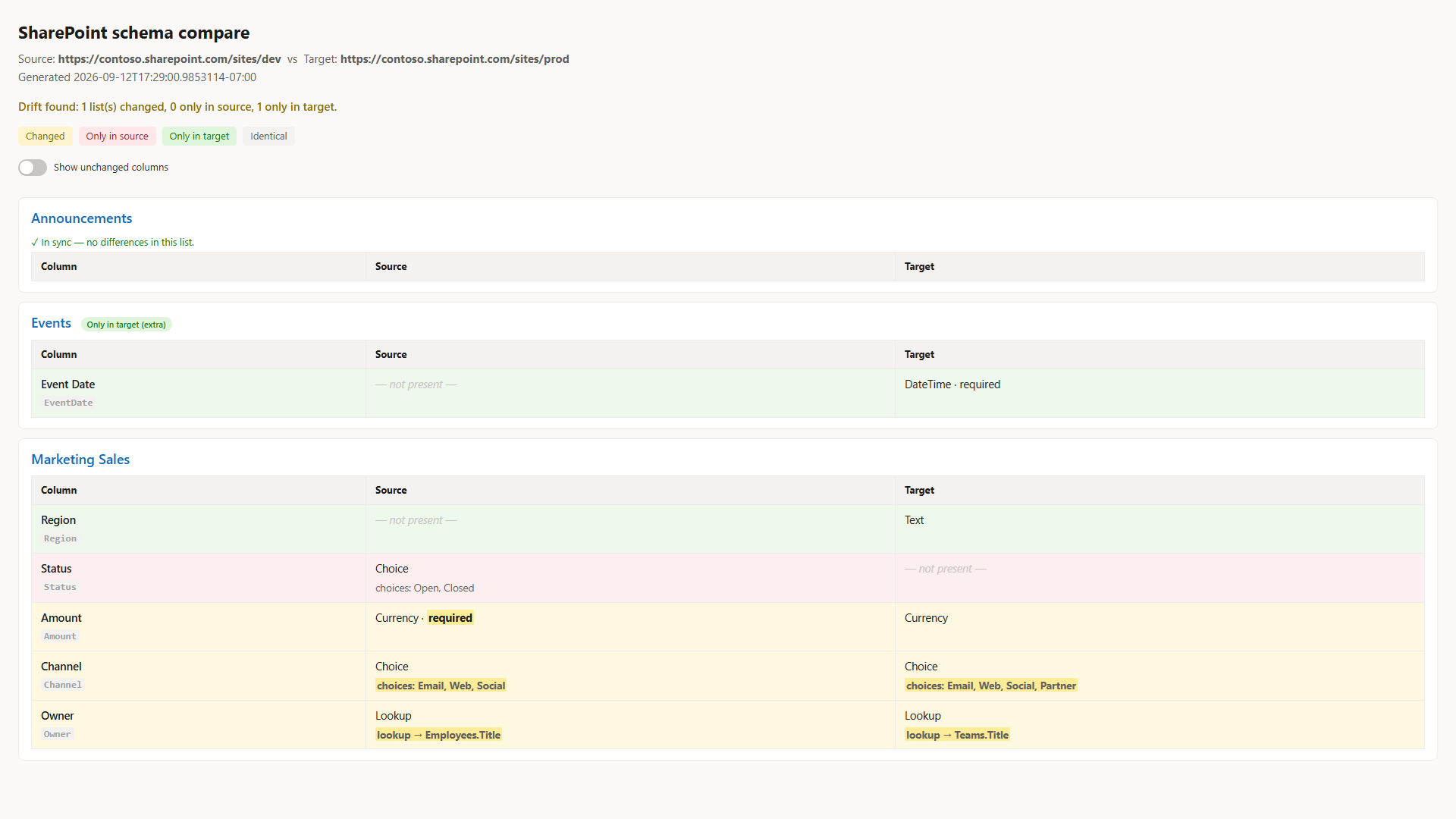Viewport: 1456px width, 819px height.
Task: Click the Only in source legend badge
Action: (118, 136)
